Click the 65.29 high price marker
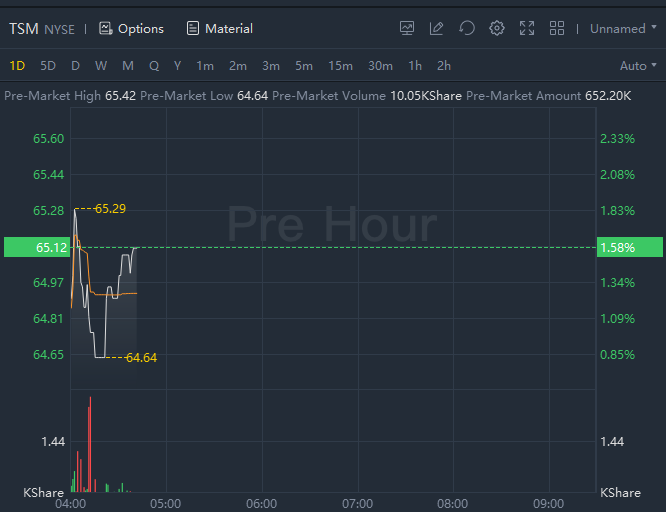Image resolution: width=666 pixels, height=512 pixels. click(110, 209)
